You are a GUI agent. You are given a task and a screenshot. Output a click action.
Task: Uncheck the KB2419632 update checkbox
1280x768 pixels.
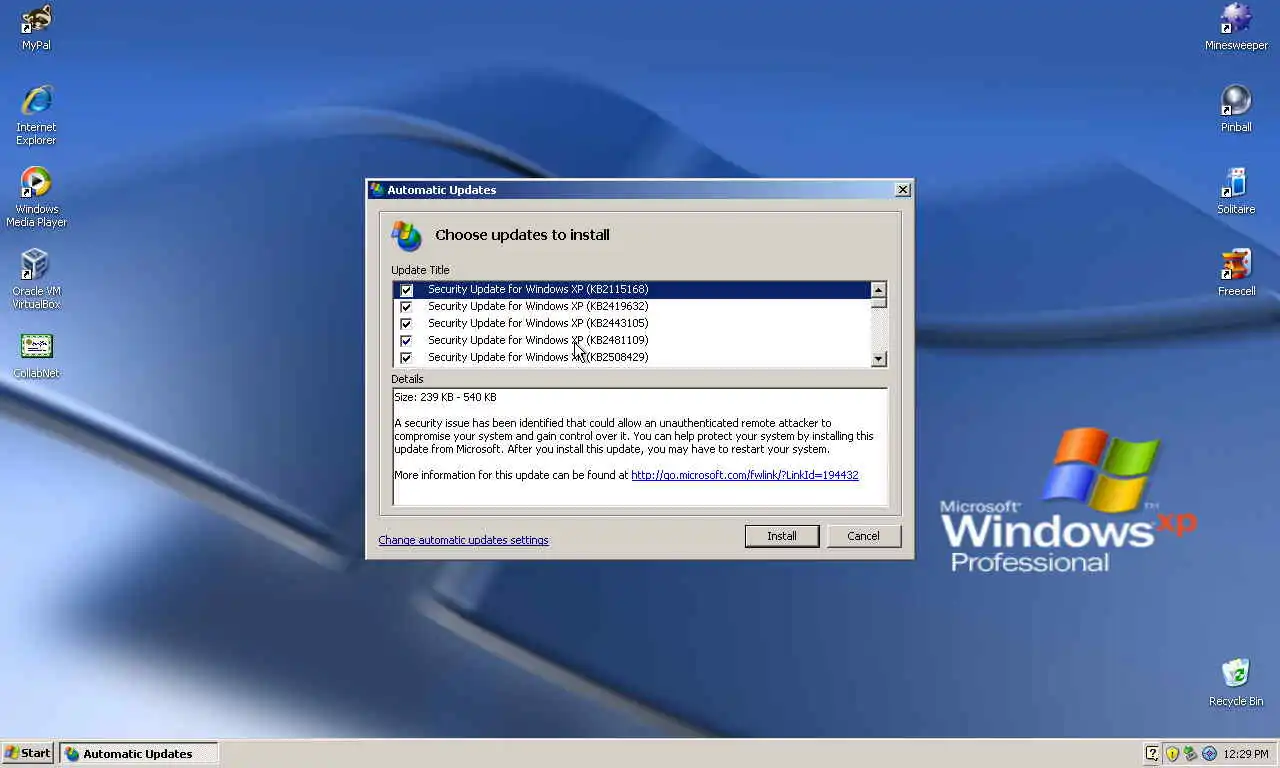coord(406,307)
